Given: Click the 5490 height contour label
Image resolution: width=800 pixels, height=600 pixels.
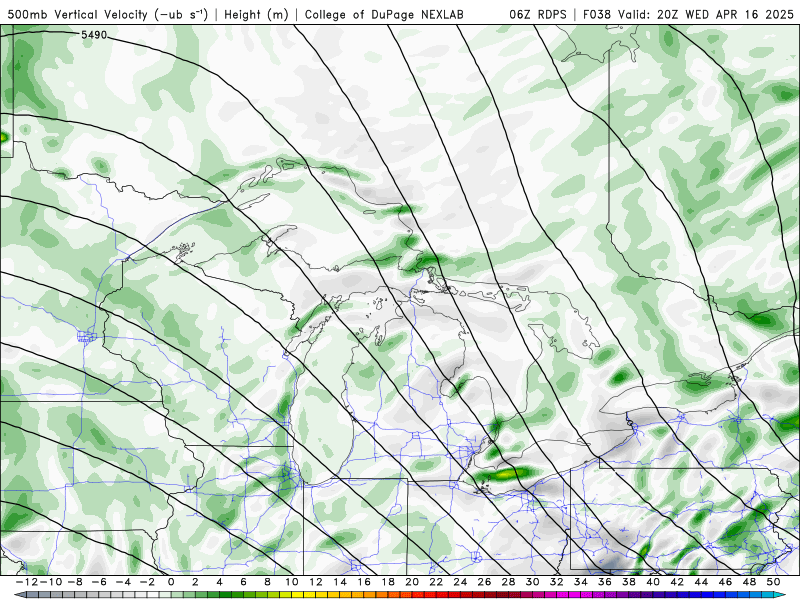Looking at the screenshot, I should coord(94,35).
